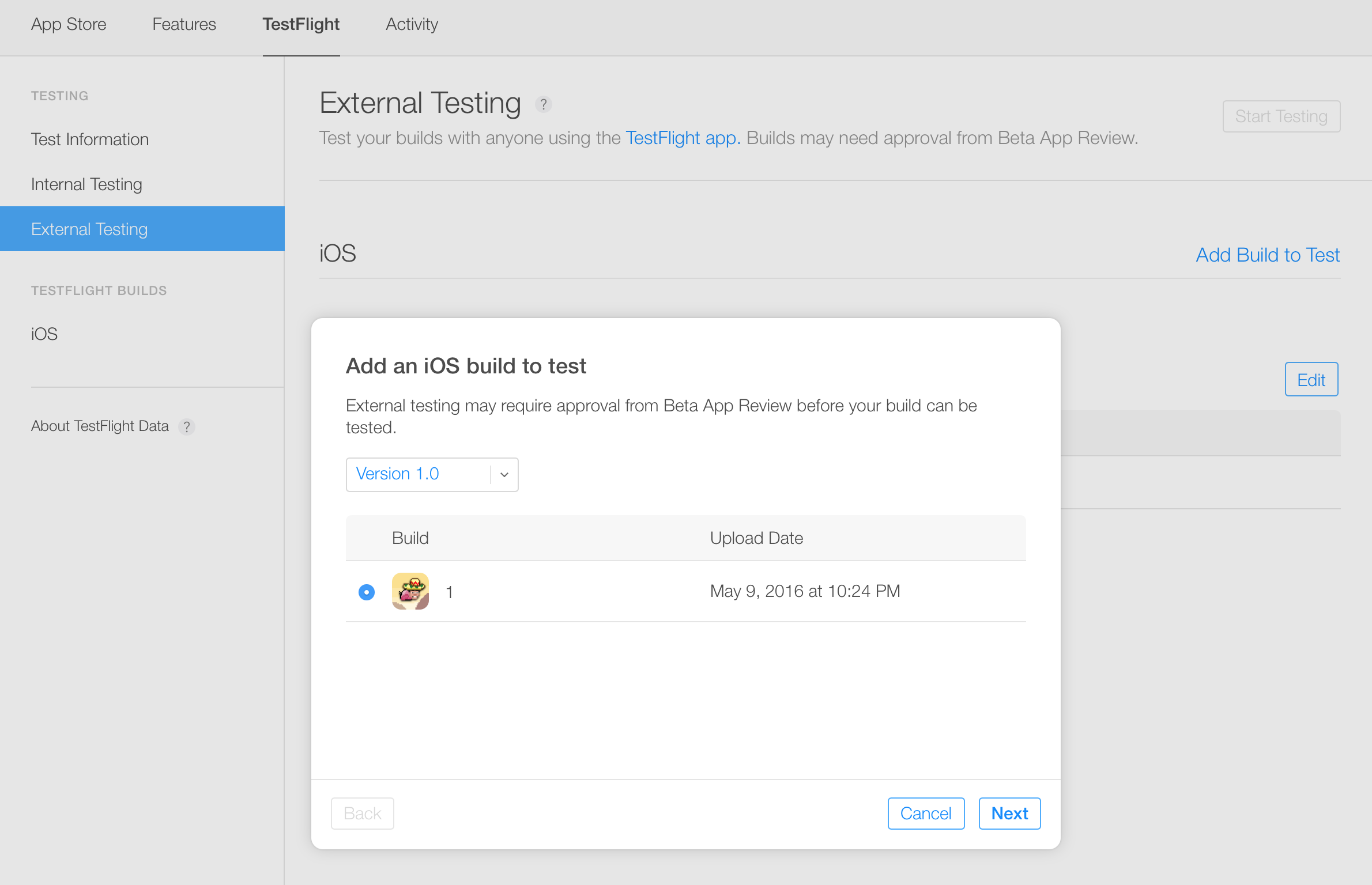Cancel the add build dialog
This screenshot has height=885, width=1372.
point(925,813)
